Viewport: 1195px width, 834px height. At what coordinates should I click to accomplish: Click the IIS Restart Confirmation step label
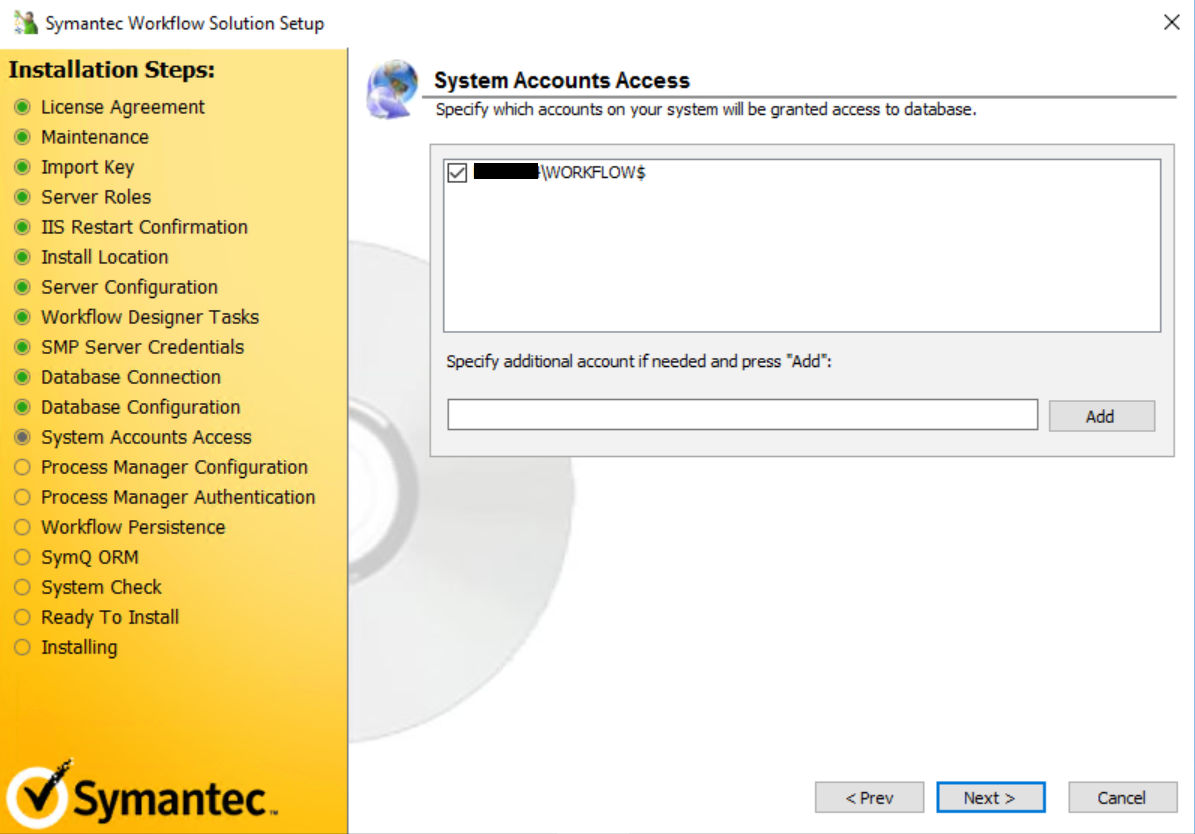144,227
